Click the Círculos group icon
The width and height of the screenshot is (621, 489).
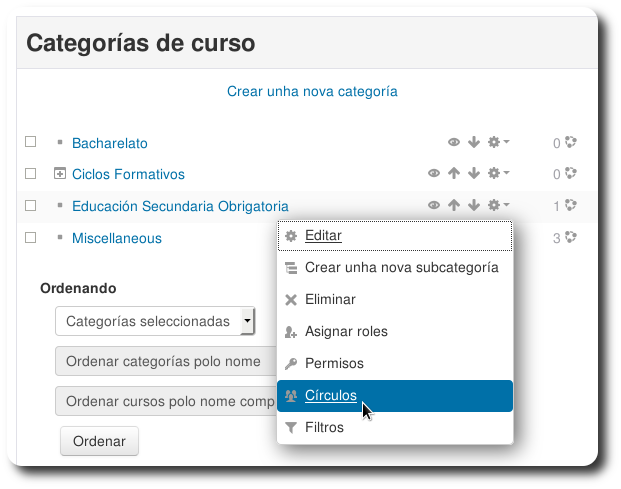coord(291,396)
